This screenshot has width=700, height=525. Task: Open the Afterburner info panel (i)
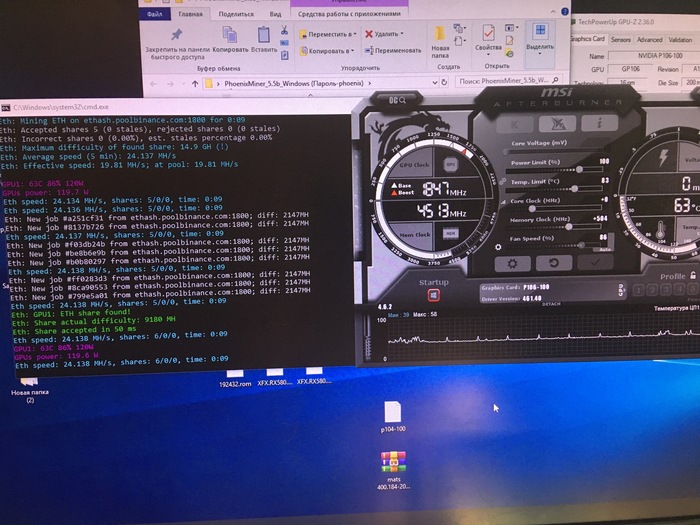click(600, 123)
